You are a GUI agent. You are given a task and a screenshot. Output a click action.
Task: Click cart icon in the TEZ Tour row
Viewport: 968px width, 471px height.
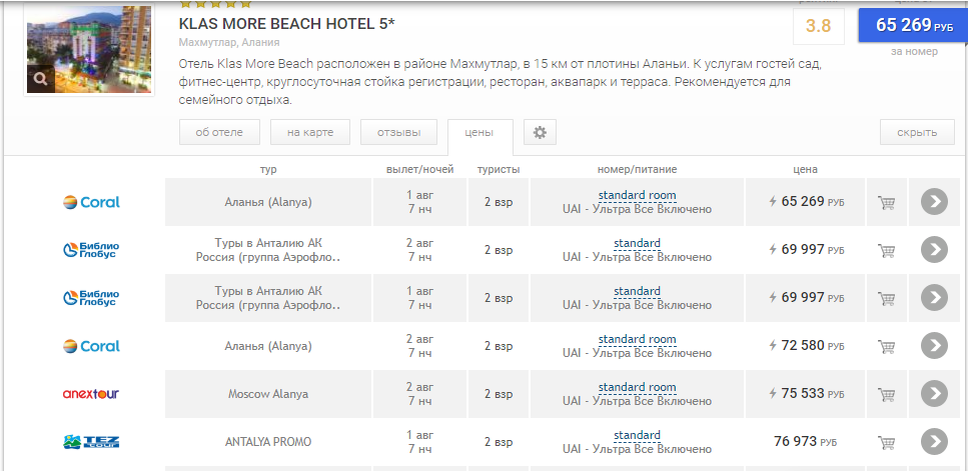pos(886,443)
